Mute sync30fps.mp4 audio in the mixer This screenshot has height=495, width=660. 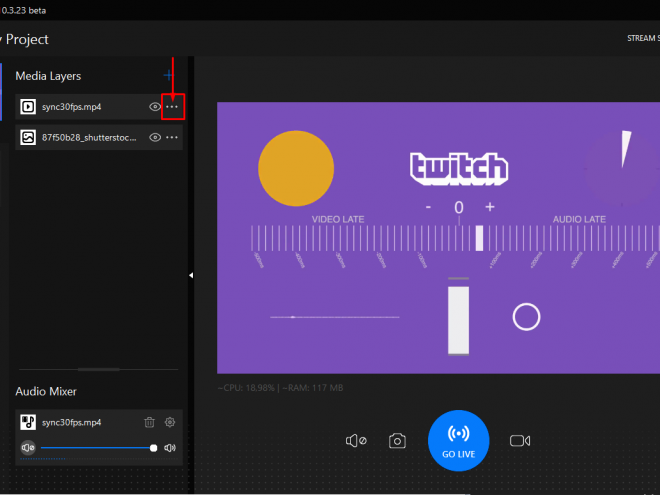click(x=28, y=448)
